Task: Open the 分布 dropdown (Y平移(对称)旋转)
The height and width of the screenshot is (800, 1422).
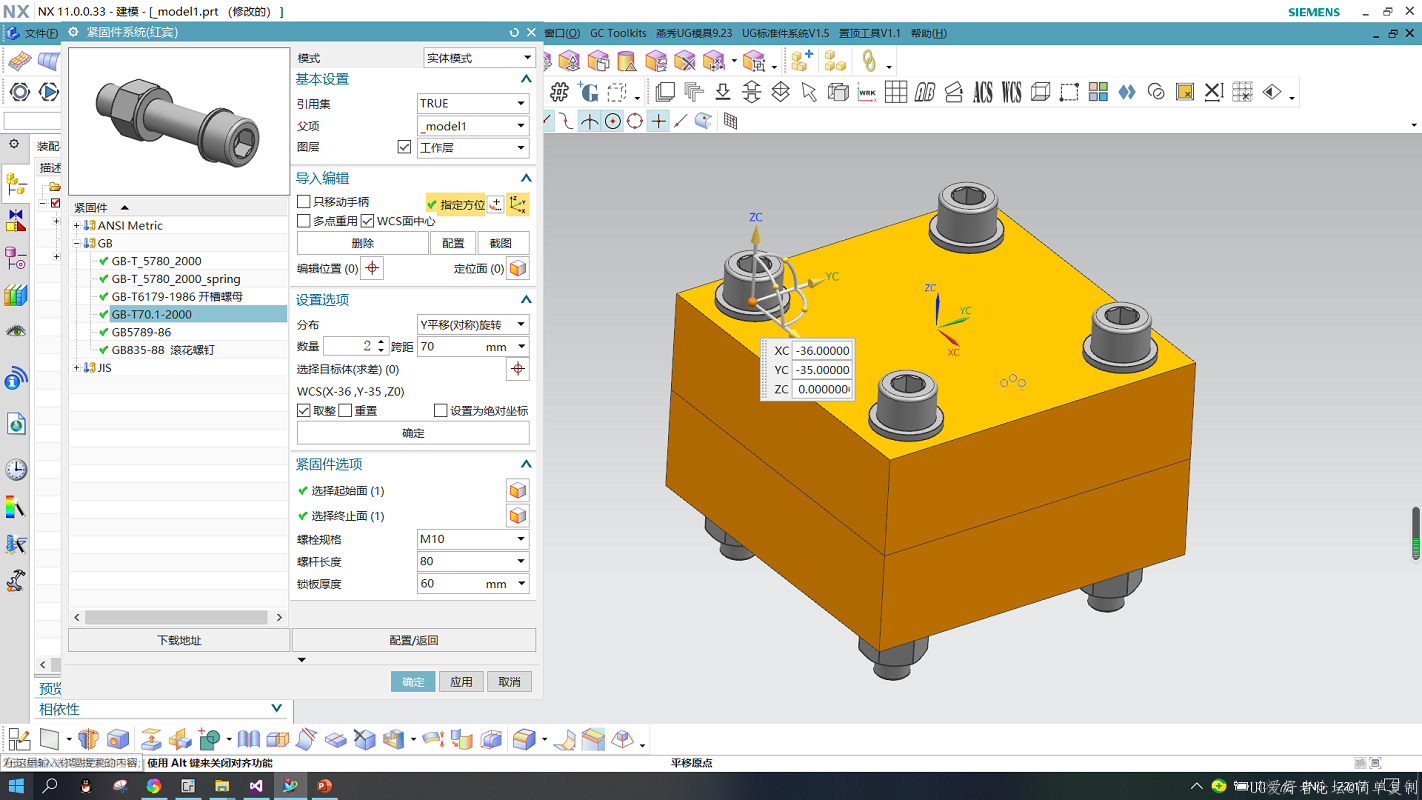Action: coord(473,324)
